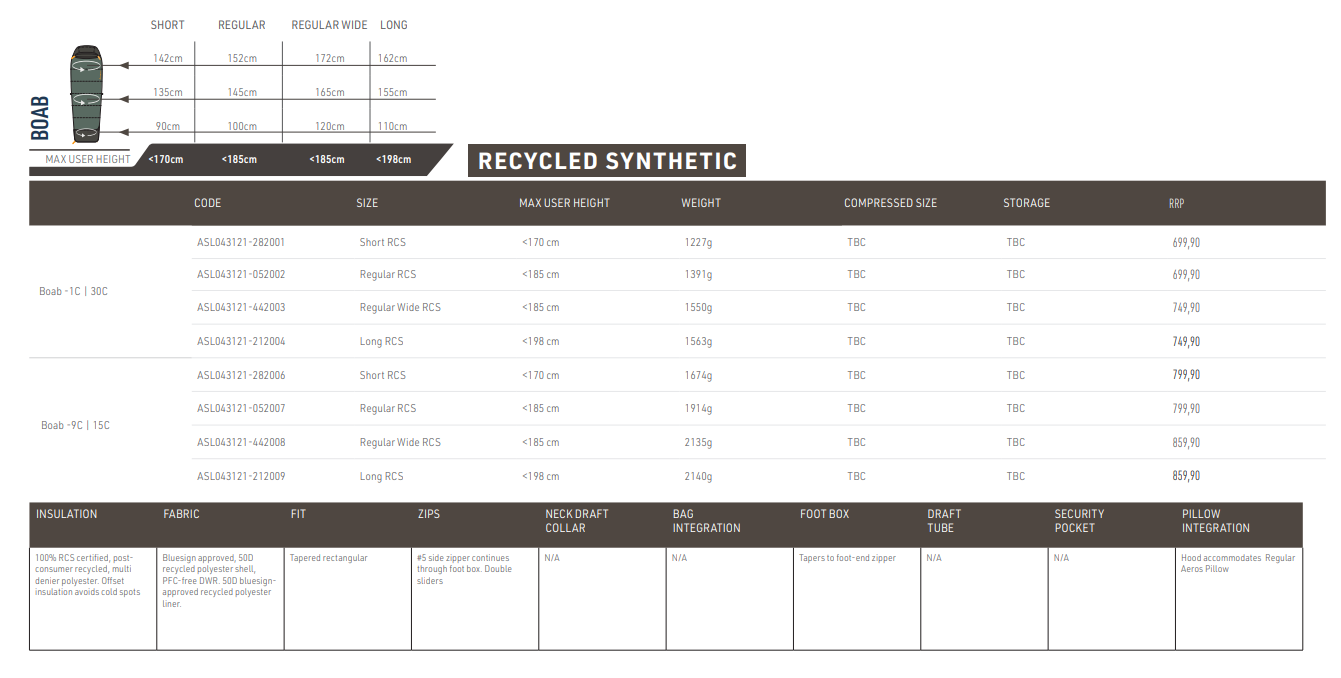Click product code ASL043121-442003
1341x678 pixels.
(x=241, y=308)
